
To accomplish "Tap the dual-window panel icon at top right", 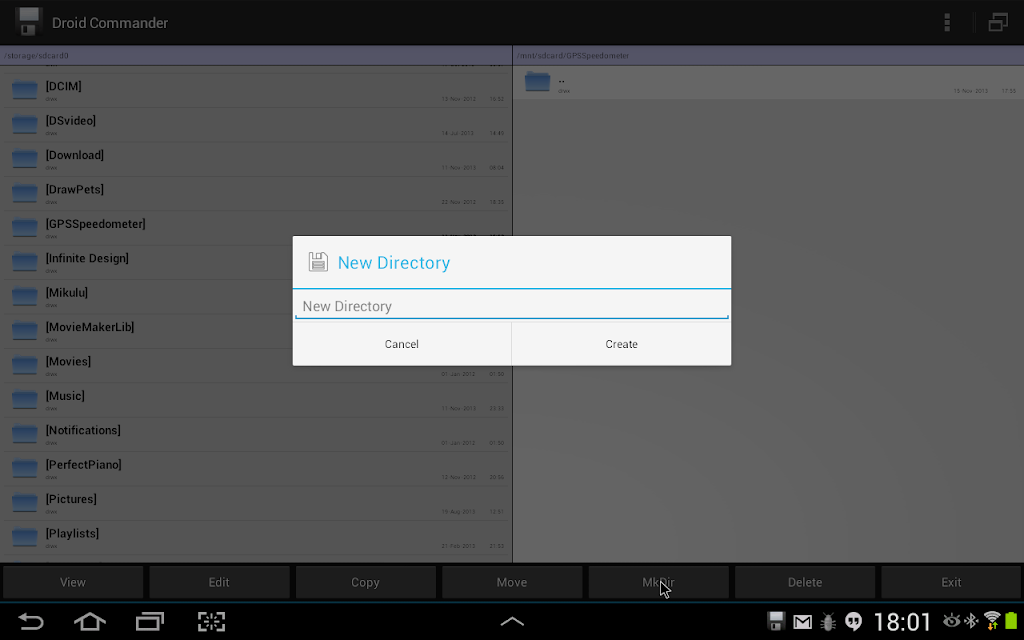I will click(998, 23).
